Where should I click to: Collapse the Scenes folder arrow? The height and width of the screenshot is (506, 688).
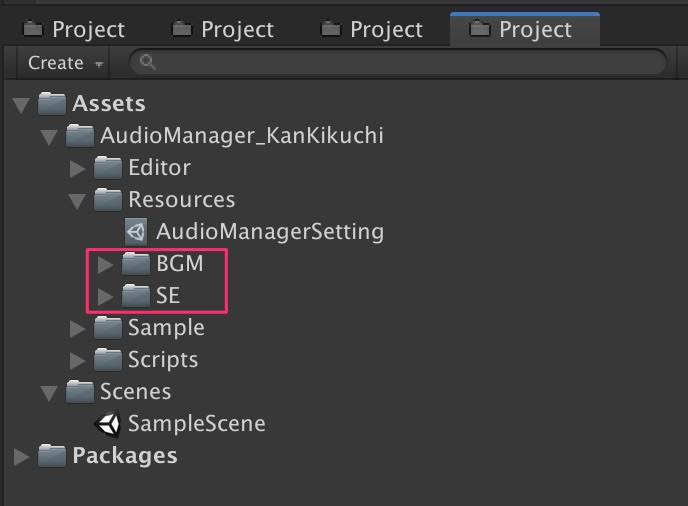coord(50,393)
